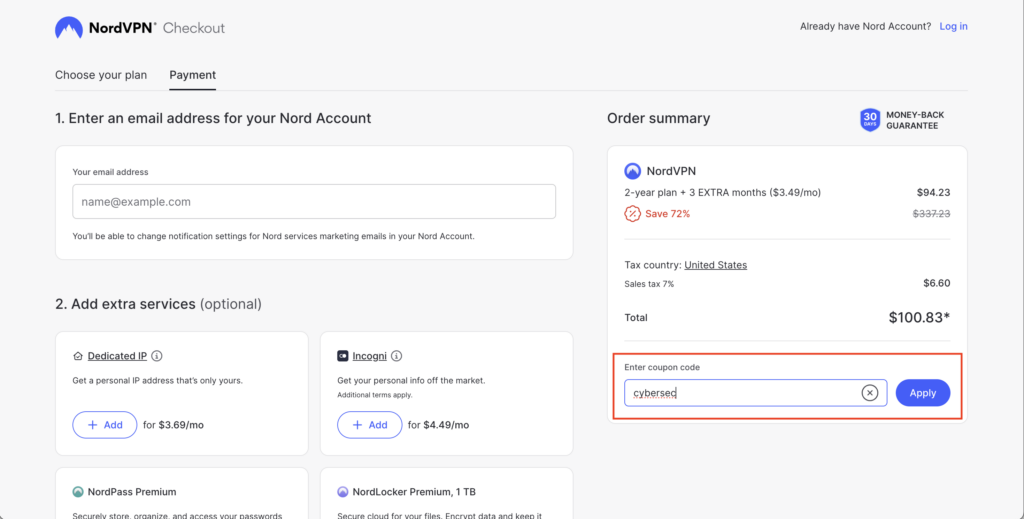Image resolution: width=1024 pixels, height=519 pixels.
Task: Show info tooltip for Dedicated IP
Action: coord(157,356)
